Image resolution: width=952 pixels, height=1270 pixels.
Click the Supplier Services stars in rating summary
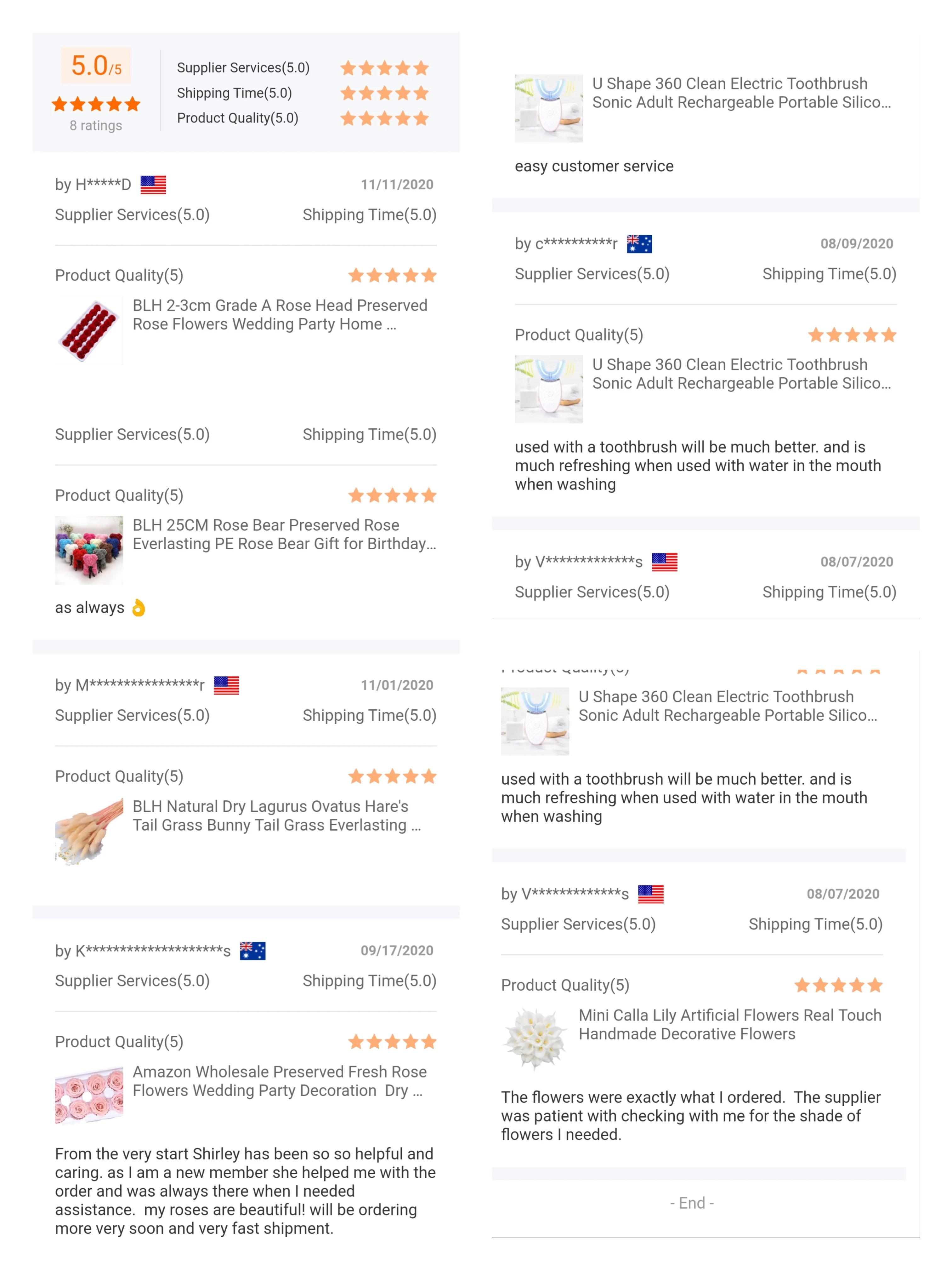coord(384,68)
